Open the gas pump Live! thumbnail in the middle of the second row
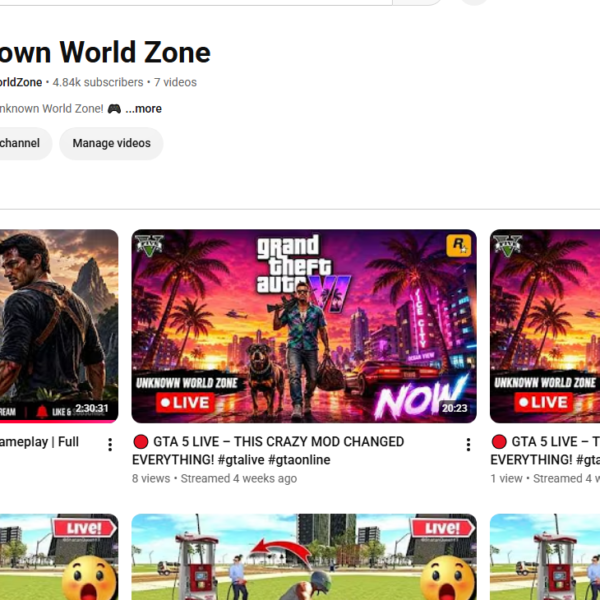Image resolution: width=600 pixels, height=600 pixels. 304,557
